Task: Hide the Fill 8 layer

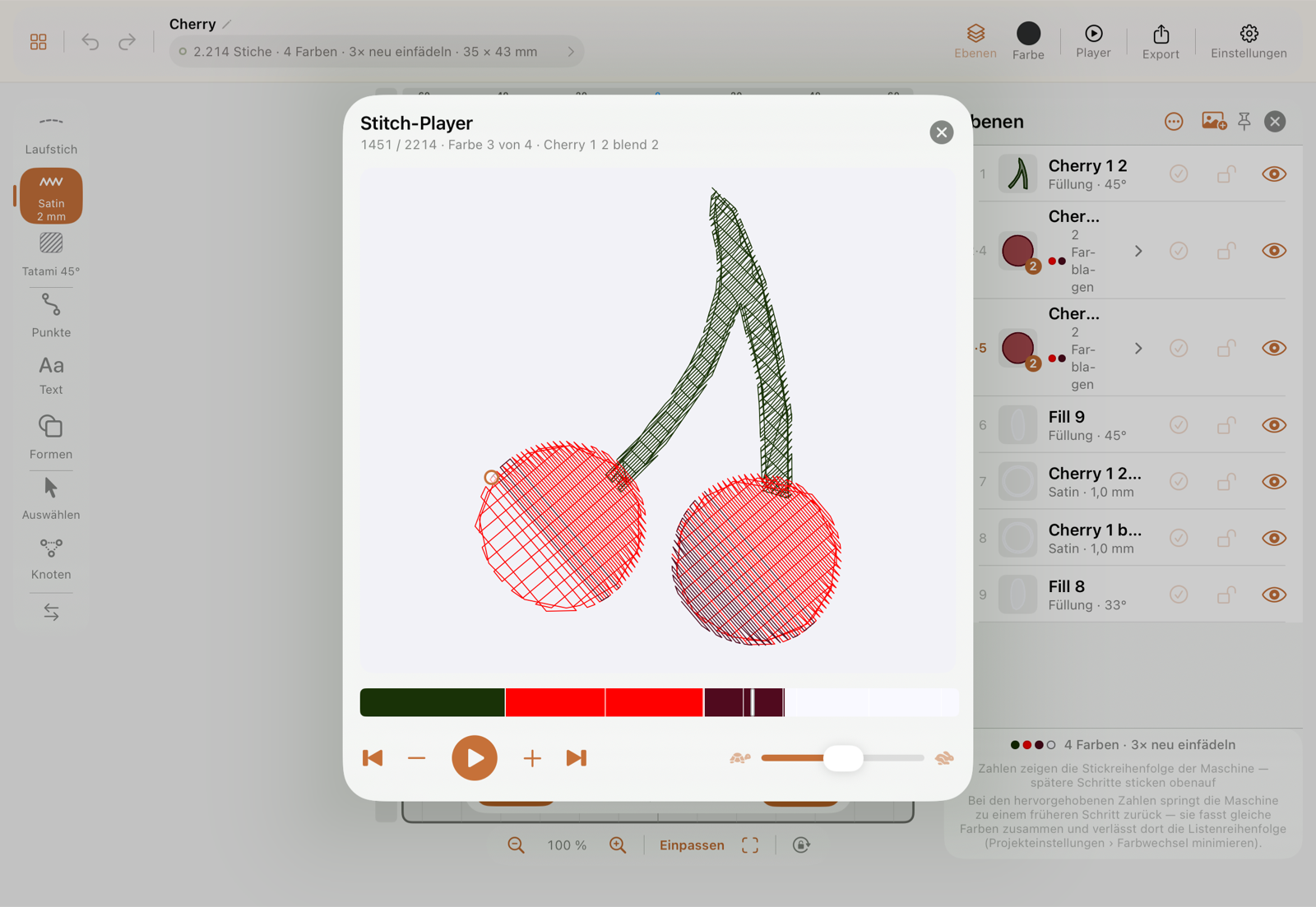Action: coord(1274,595)
